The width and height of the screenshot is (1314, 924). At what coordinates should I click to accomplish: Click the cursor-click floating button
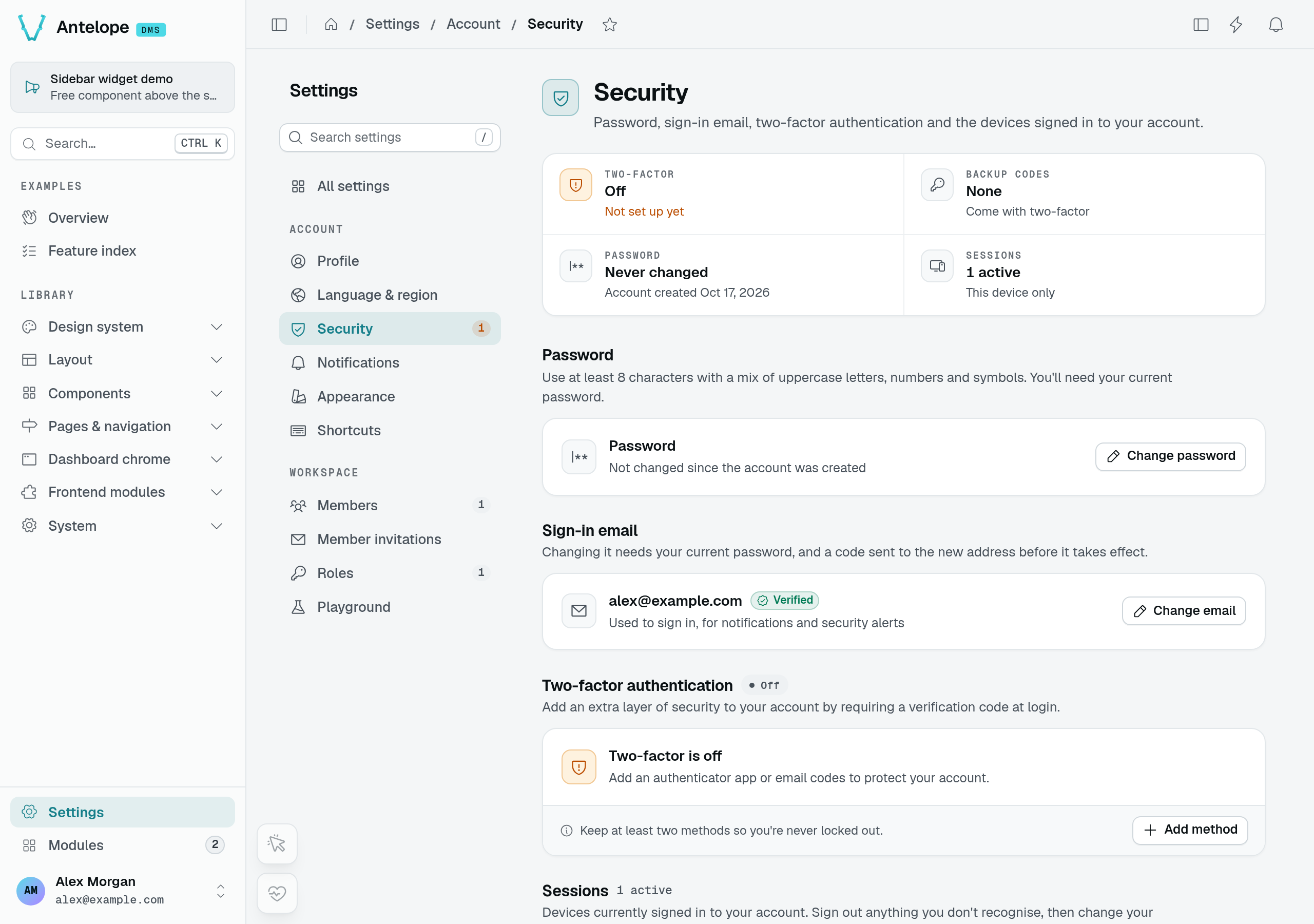pos(277,843)
